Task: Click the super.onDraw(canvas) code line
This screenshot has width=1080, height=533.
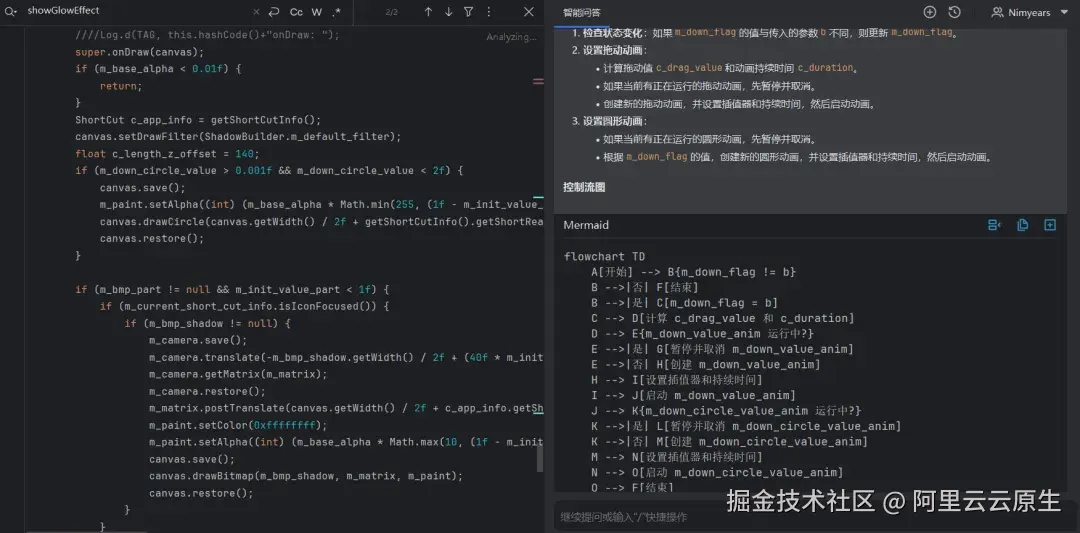Action: (140, 52)
